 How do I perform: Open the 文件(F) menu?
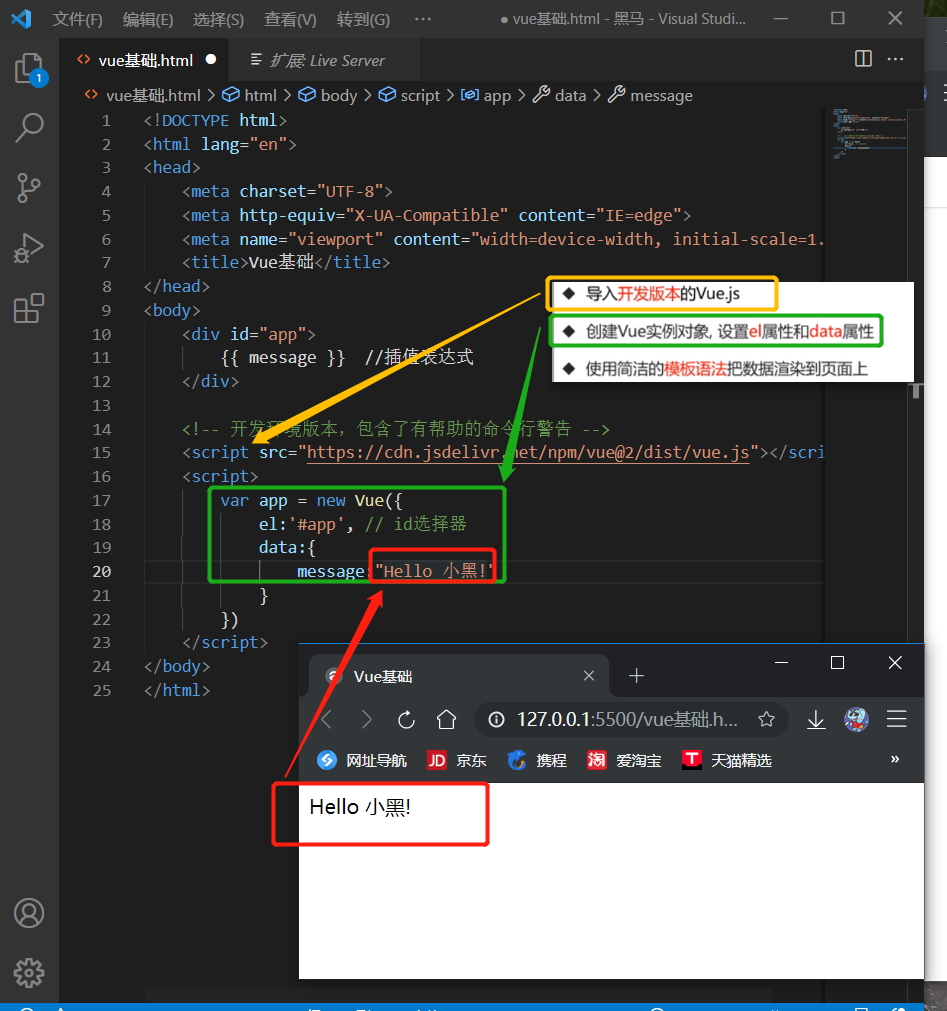point(77,19)
